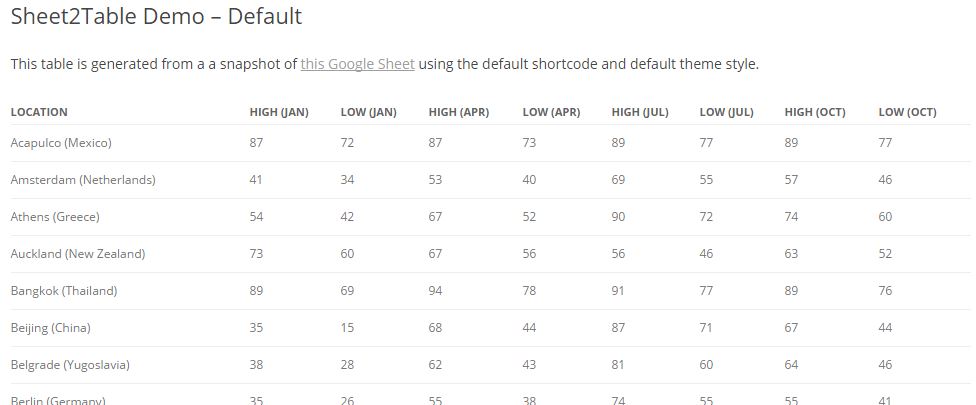
Task: Click Beijing's Low (Jan) value 15
Action: coord(347,327)
